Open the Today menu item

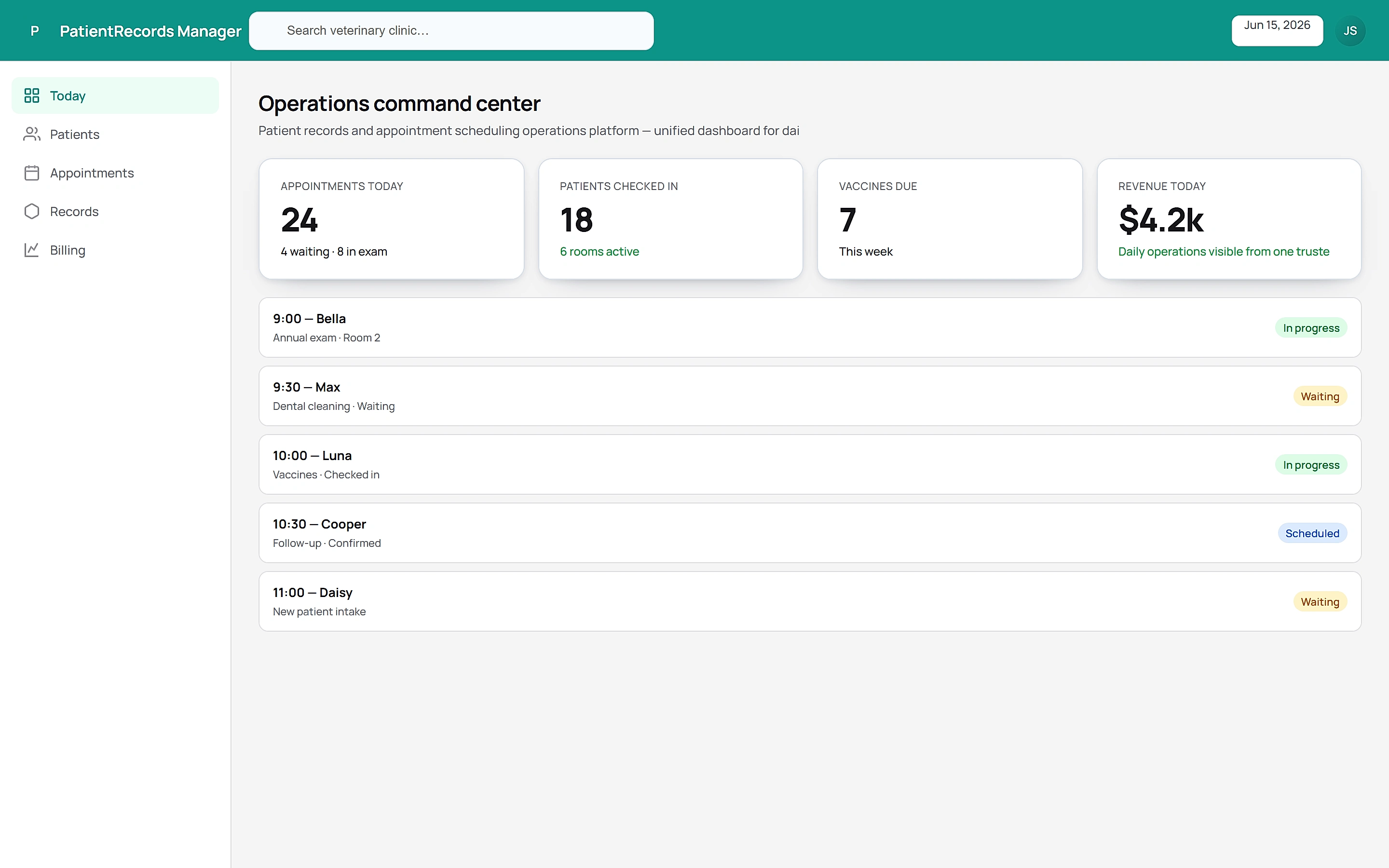click(x=115, y=95)
